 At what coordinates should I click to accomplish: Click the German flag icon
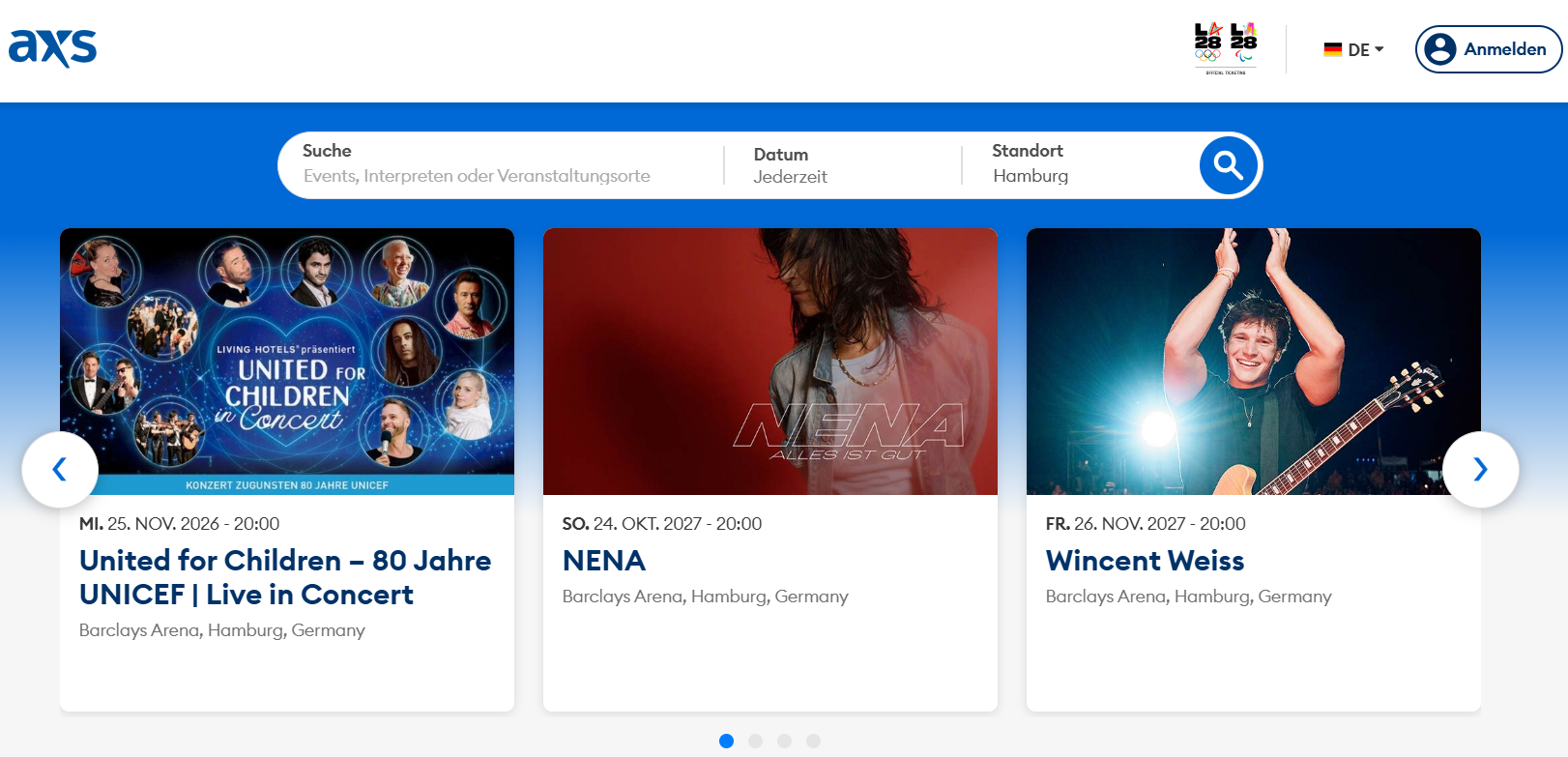click(1333, 49)
